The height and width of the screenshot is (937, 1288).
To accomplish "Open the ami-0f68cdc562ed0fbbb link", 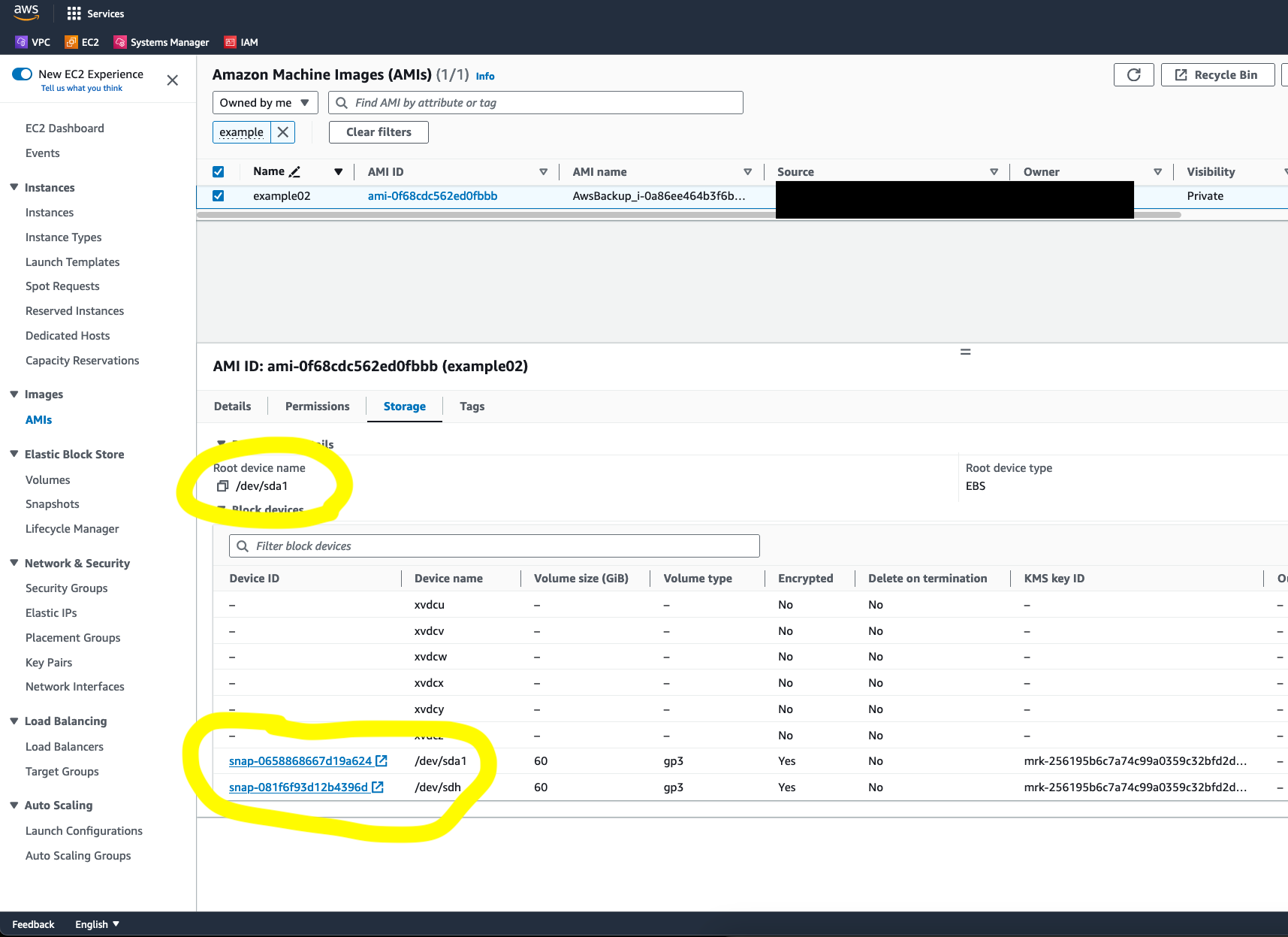I will click(433, 196).
